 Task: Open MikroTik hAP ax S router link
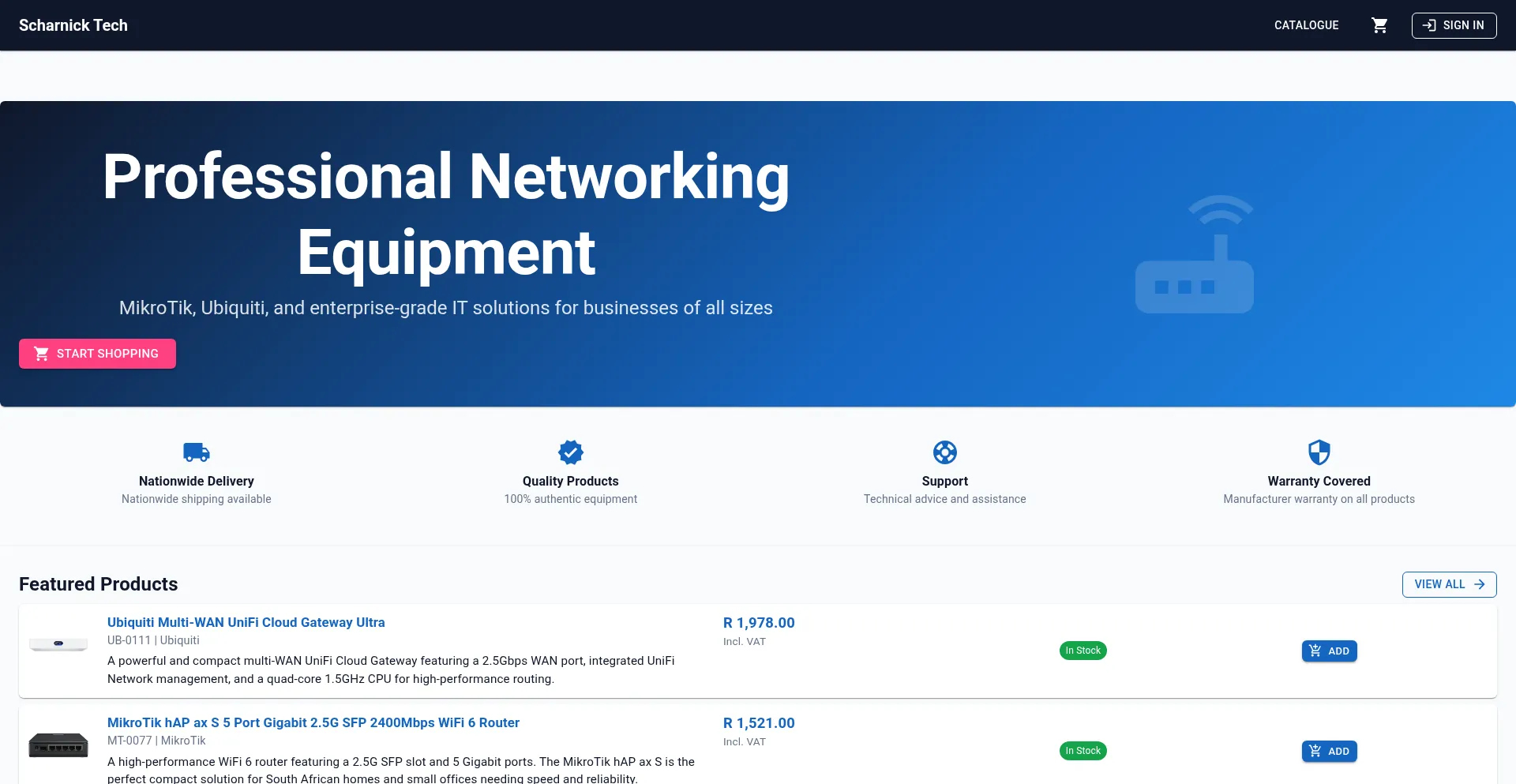(313, 722)
